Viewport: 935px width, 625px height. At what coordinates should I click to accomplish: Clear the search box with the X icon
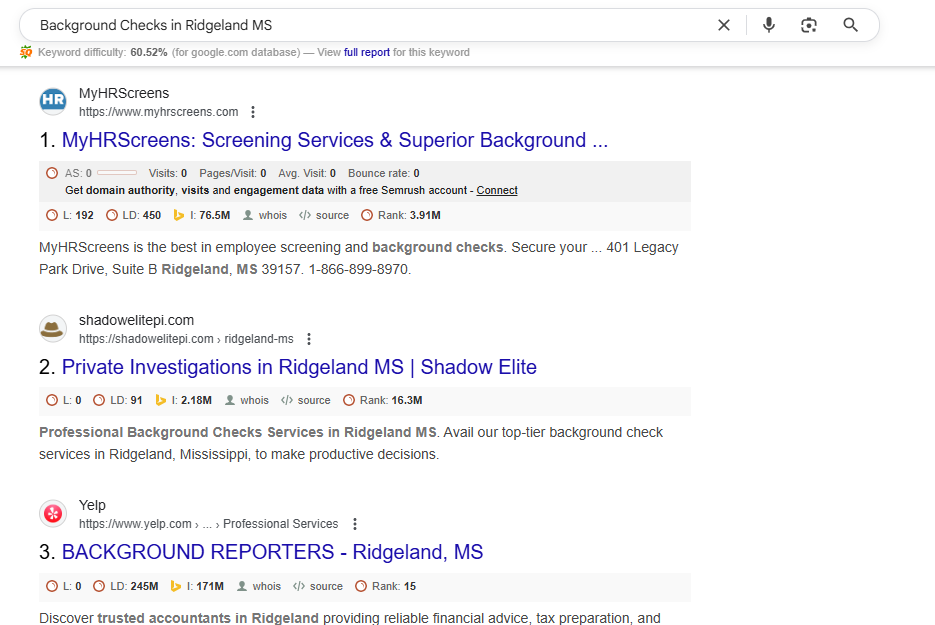click(x=724, y=25)
